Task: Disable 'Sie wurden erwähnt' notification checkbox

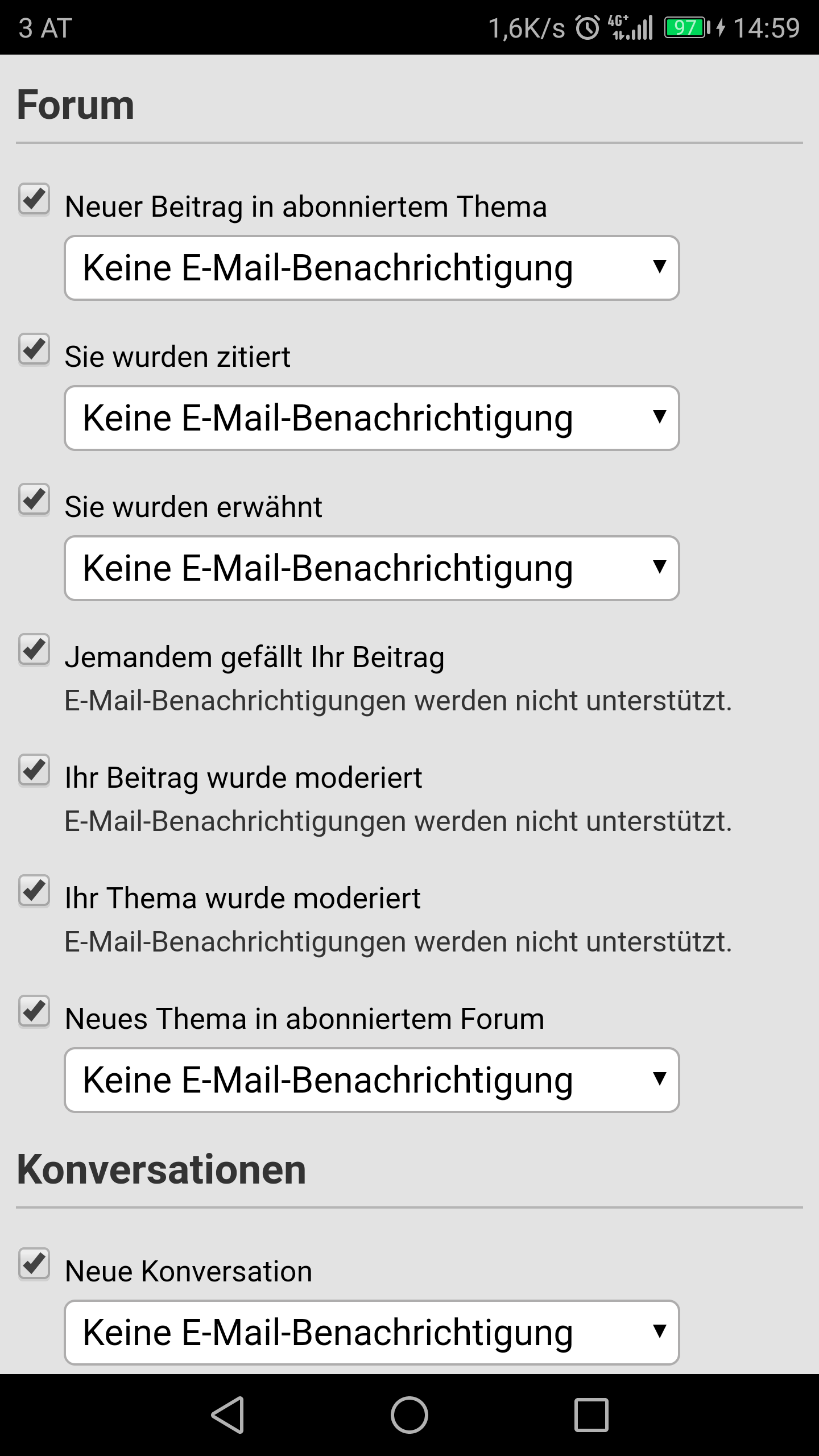Action: coord(34,499)
